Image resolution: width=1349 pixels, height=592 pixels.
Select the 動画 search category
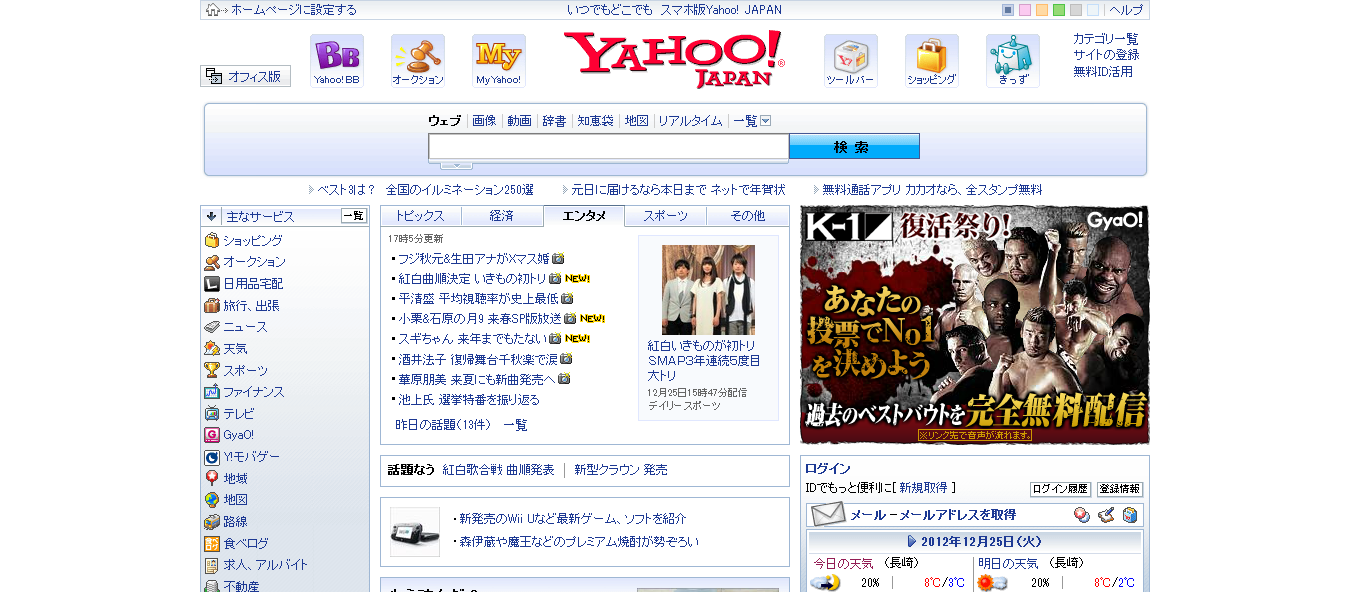(519, 121)
